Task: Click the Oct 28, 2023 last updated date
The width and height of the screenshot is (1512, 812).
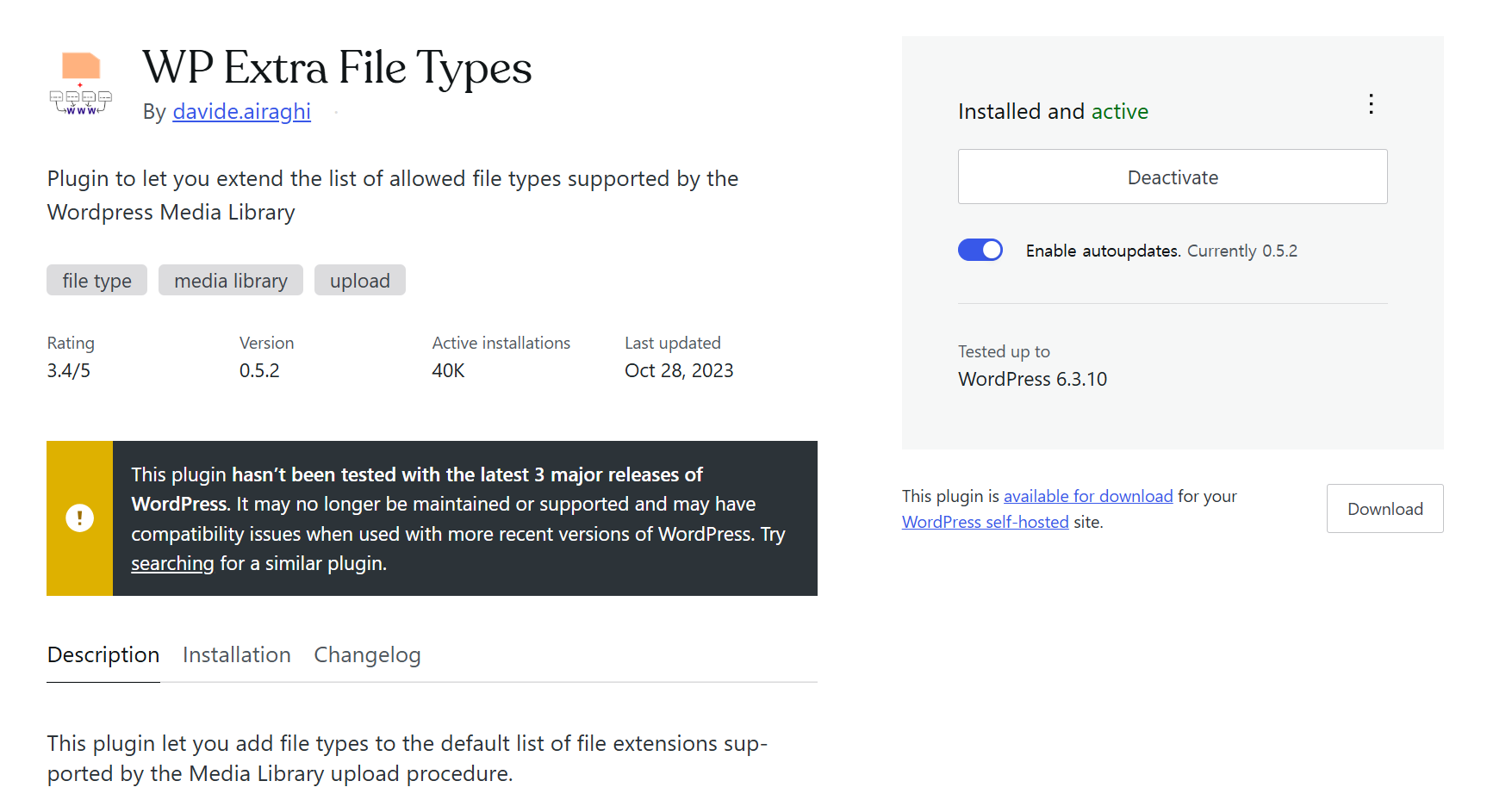Action: (x=679, y=371)
